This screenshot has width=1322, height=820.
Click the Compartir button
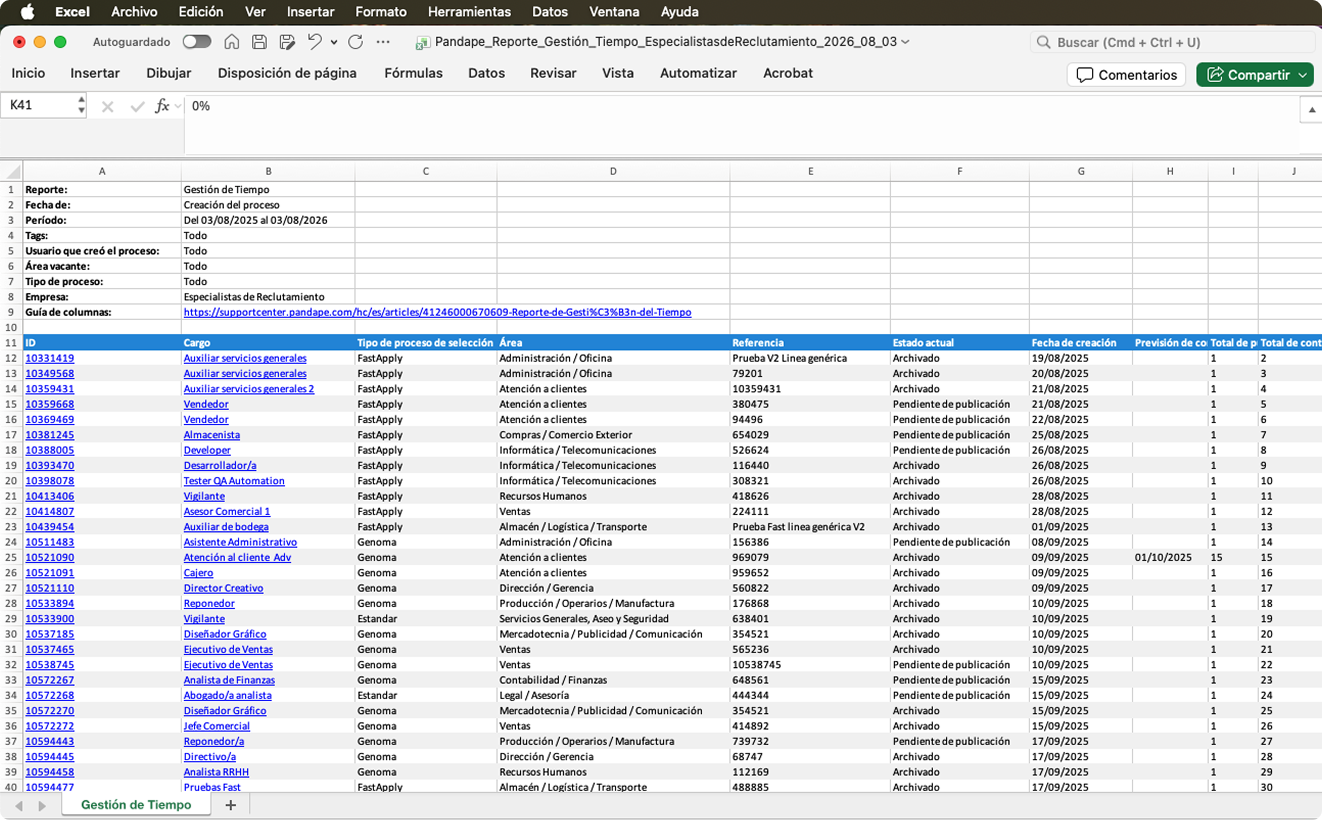pos(1248,75)
